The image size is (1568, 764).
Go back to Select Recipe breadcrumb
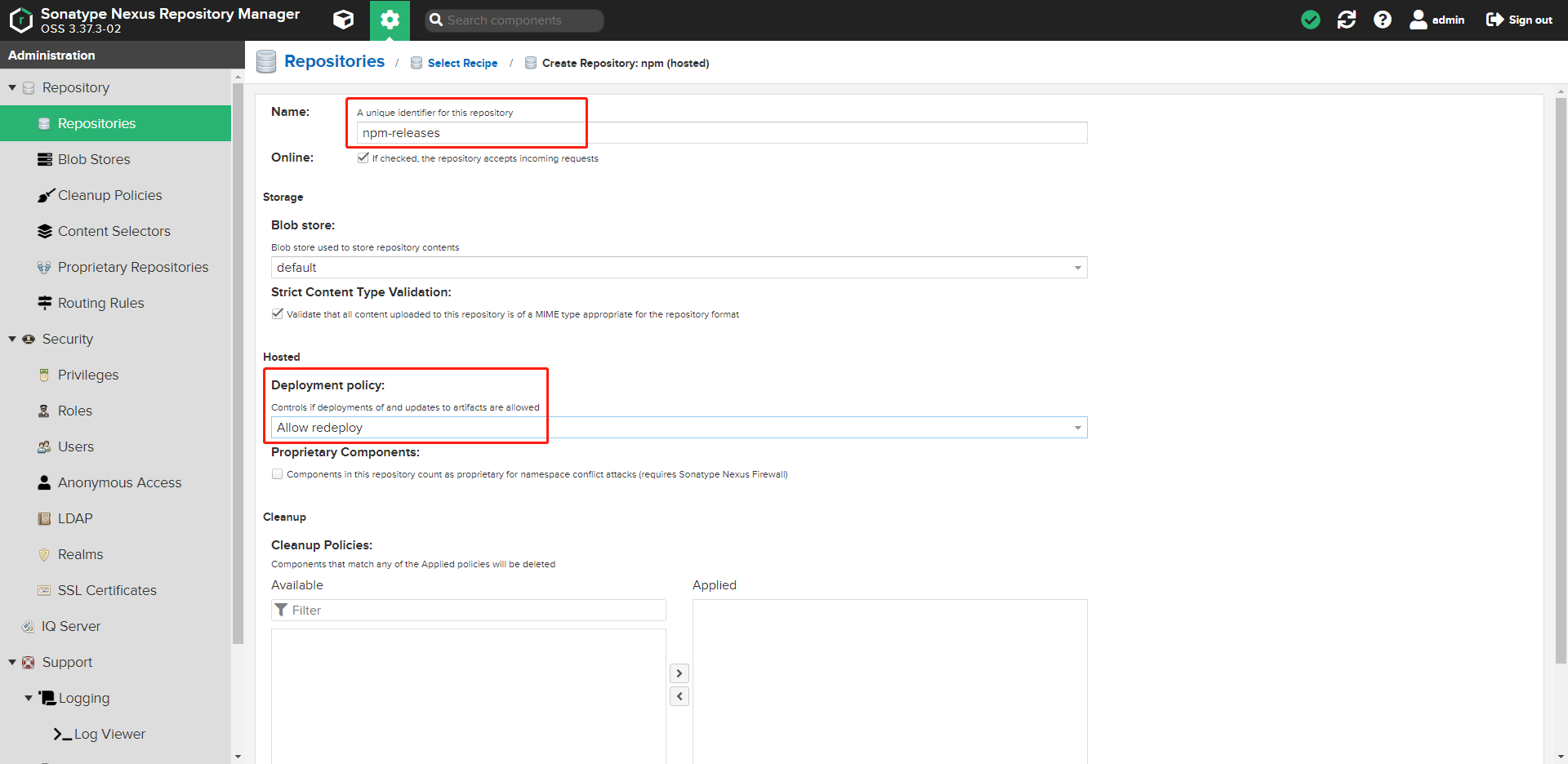pos(462,63)
